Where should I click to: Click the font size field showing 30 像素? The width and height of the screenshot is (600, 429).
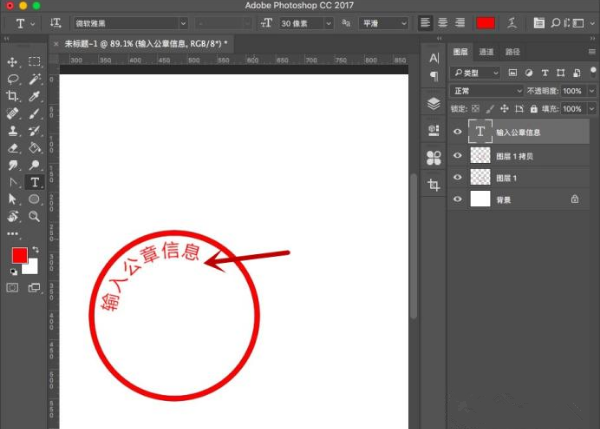[300, 22]
